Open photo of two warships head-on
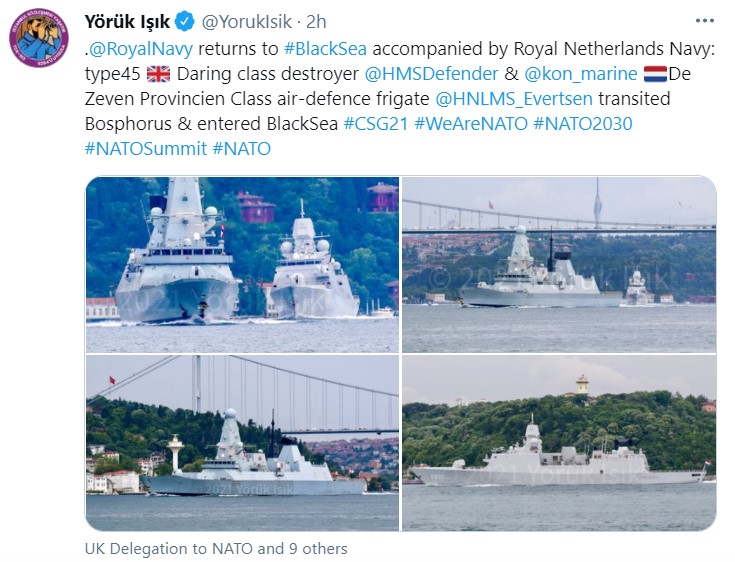735x562 pixels. click(x=242, y=264)
